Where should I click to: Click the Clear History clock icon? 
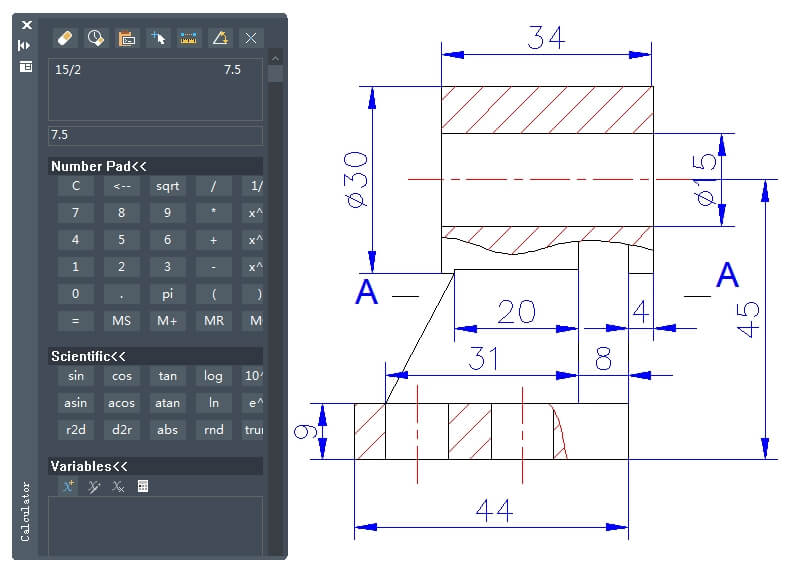coord(96,38)
